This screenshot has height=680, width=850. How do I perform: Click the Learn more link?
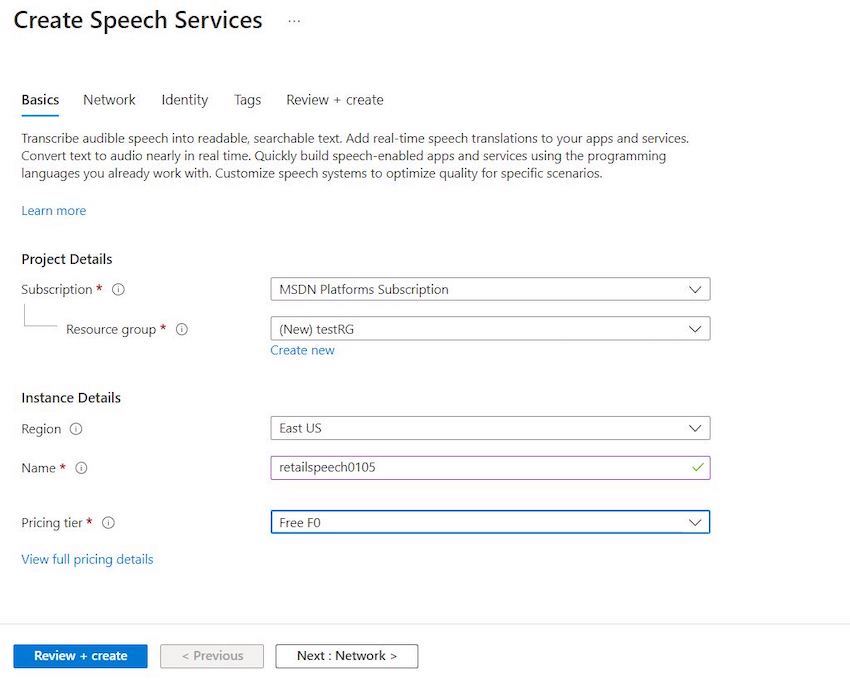[x=53, y=210]
